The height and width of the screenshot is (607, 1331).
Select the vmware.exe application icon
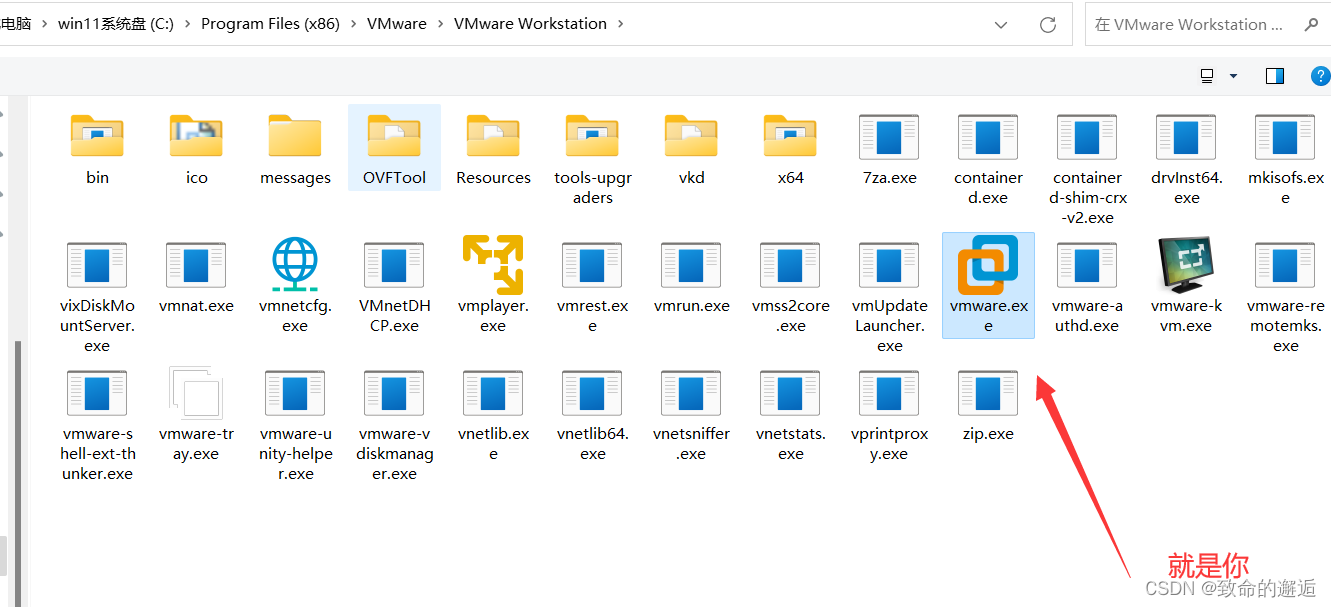(988, 264)
